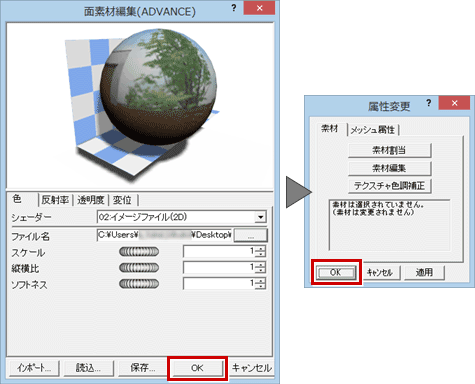Click the スケール slider wheel

pos(139,252)
